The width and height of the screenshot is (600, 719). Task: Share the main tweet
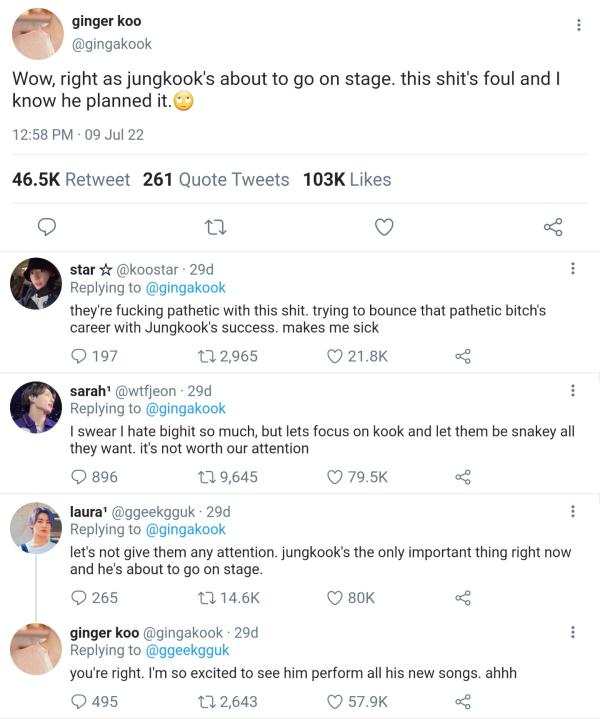(553, 227)
